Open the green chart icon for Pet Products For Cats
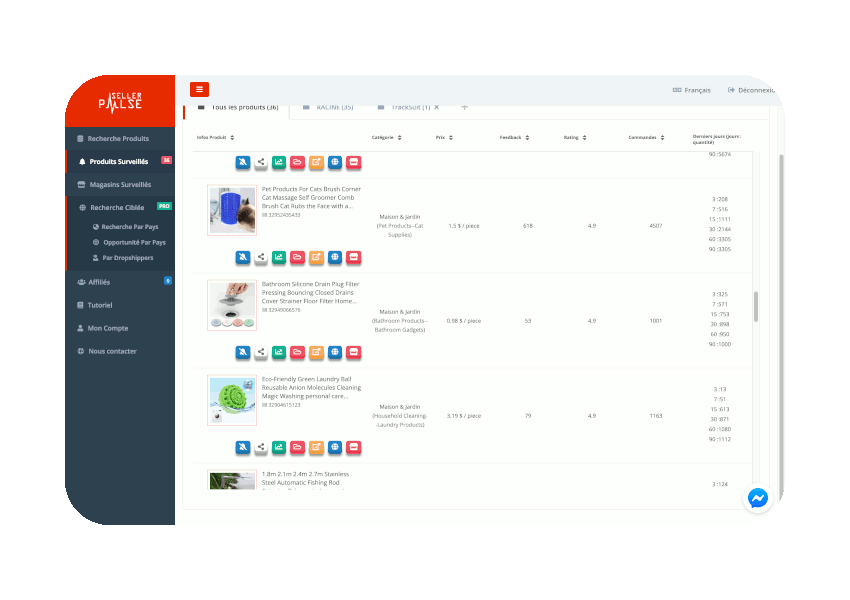This screenshot has height=600, width=850. (x=279, y=256)
